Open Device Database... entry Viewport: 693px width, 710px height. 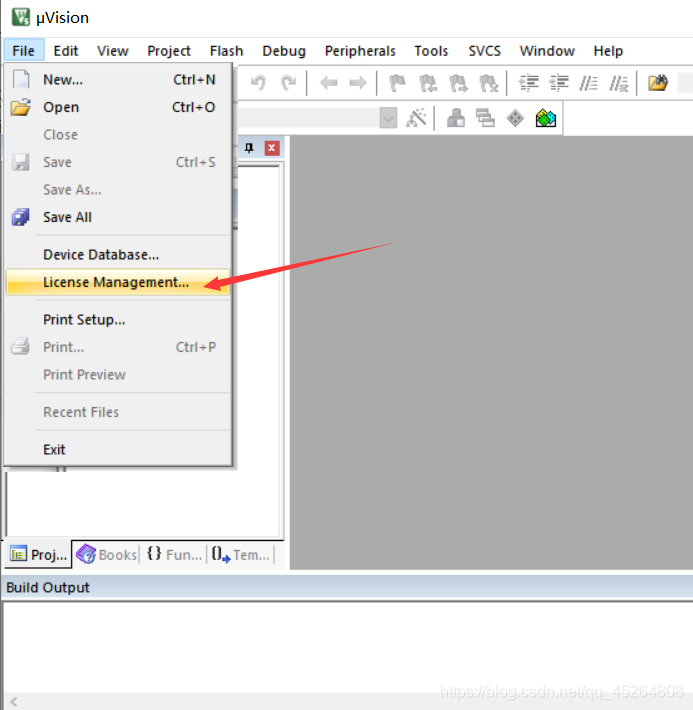(118, 255)
